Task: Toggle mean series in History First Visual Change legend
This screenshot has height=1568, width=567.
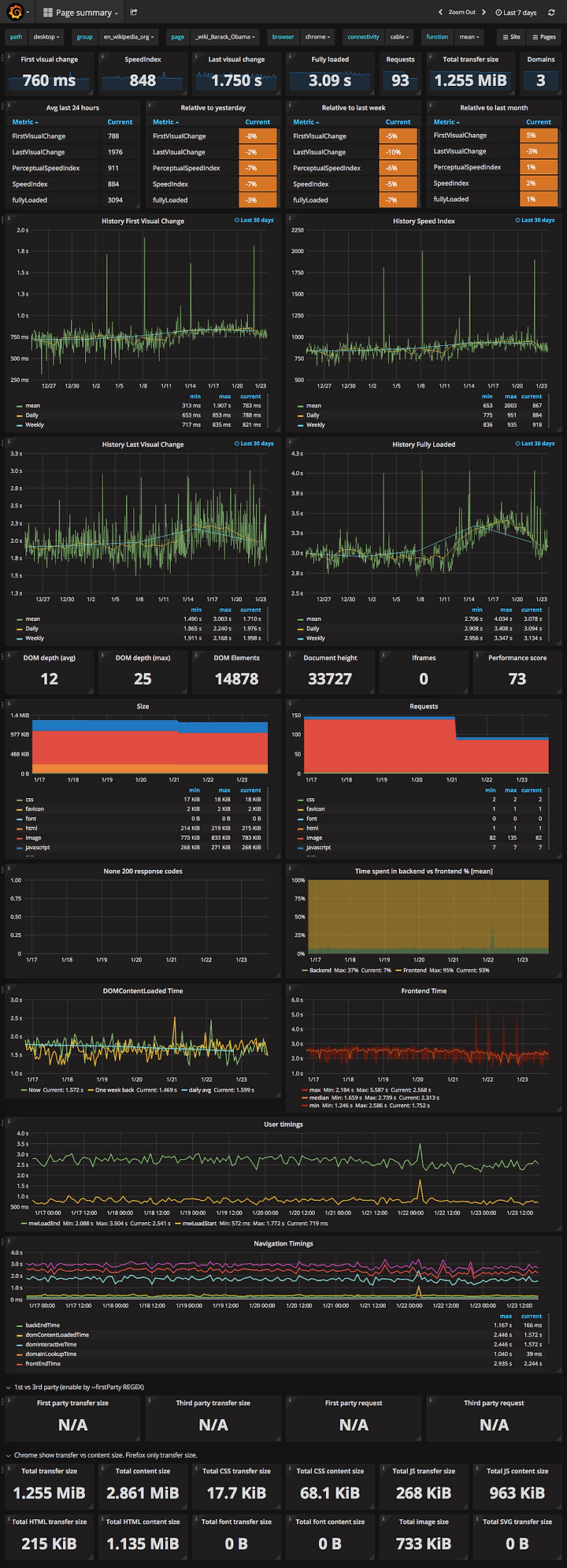Action: 32,406
